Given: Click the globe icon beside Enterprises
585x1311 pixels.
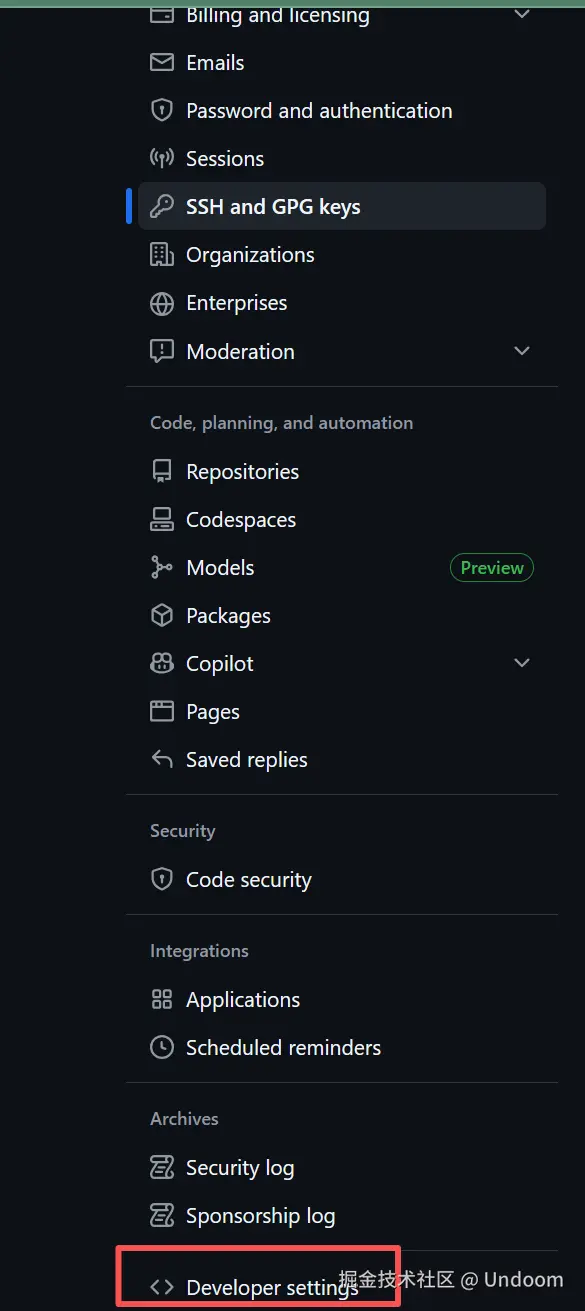Looking at the screenshot, I should click(161, 303).
